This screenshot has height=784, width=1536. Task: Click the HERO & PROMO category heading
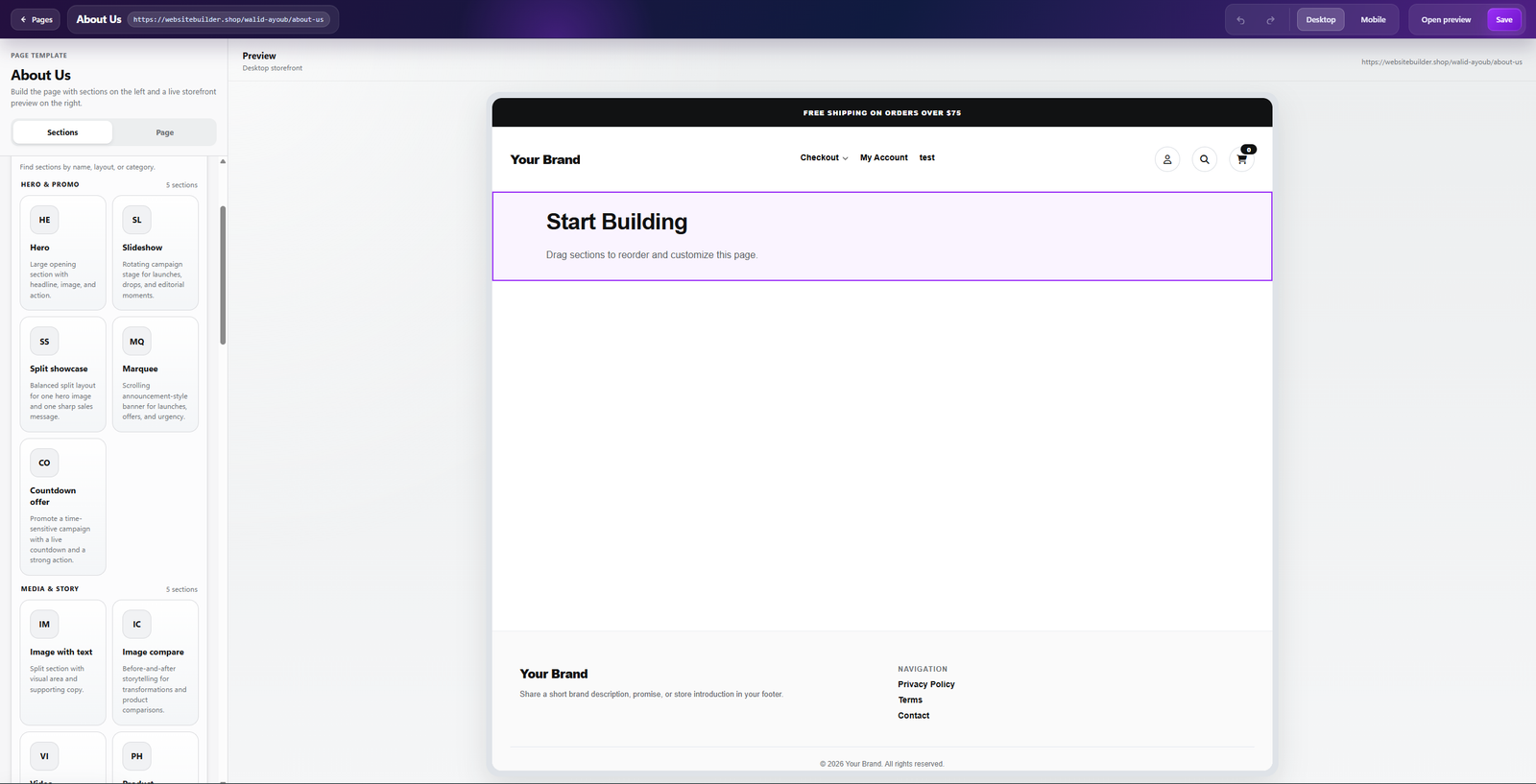pos(50,184)
